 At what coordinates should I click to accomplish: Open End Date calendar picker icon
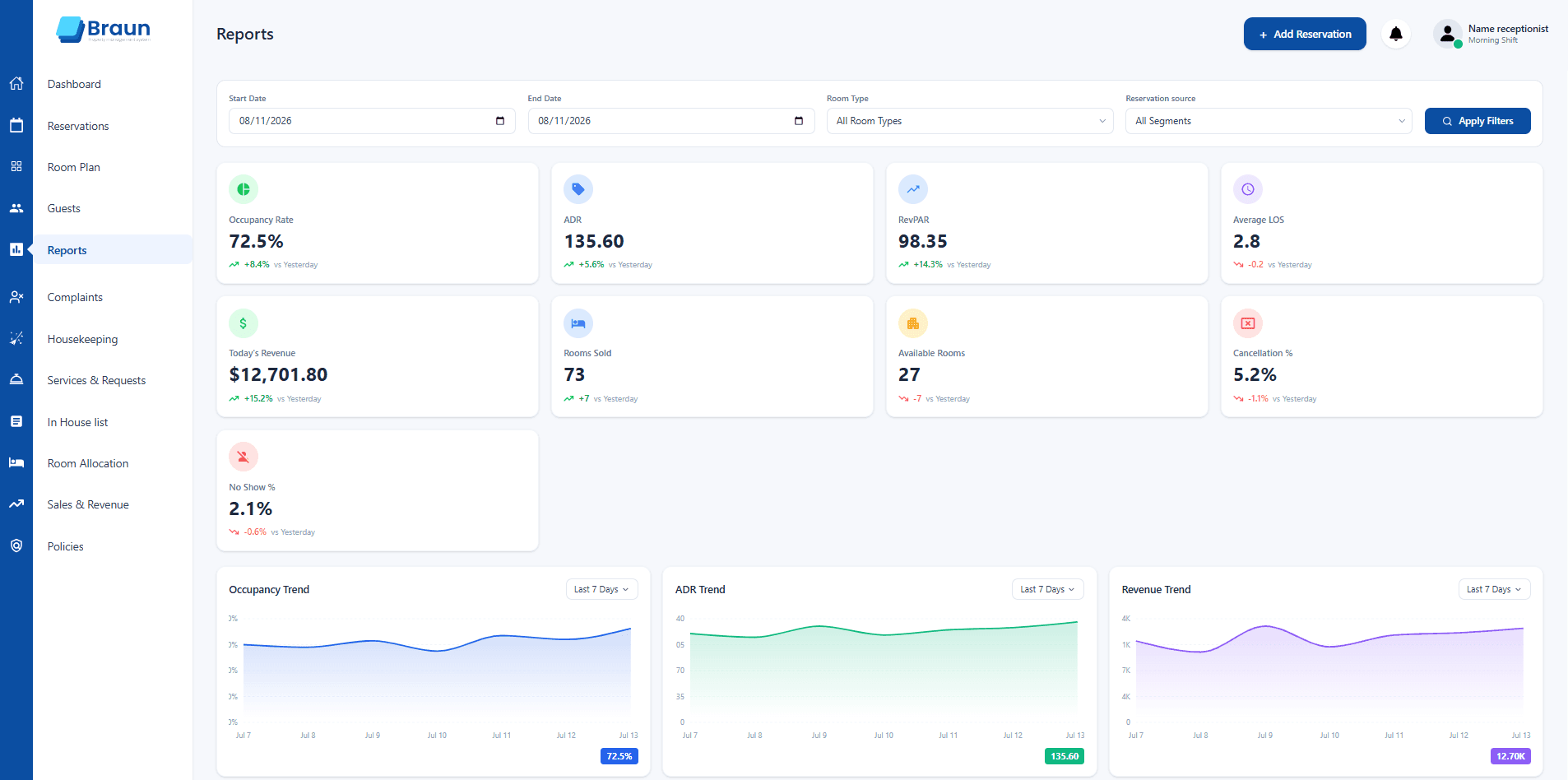[799, 121]
